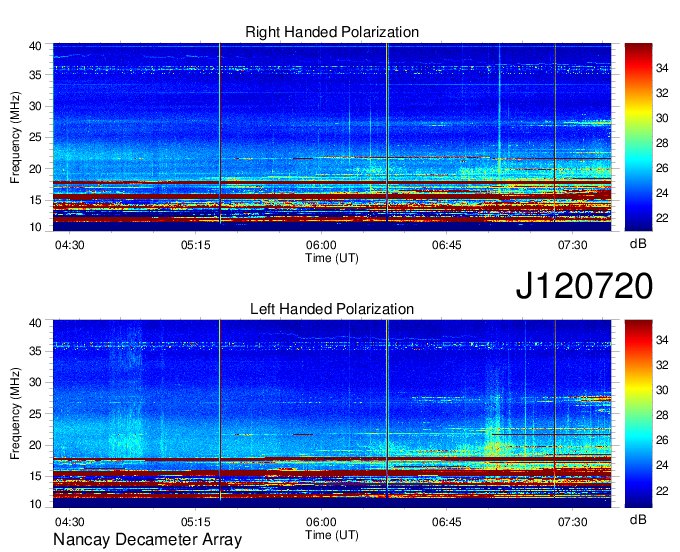Click vertical line just before 07:30 in Right Handed plot

click(x=555, y=133)
